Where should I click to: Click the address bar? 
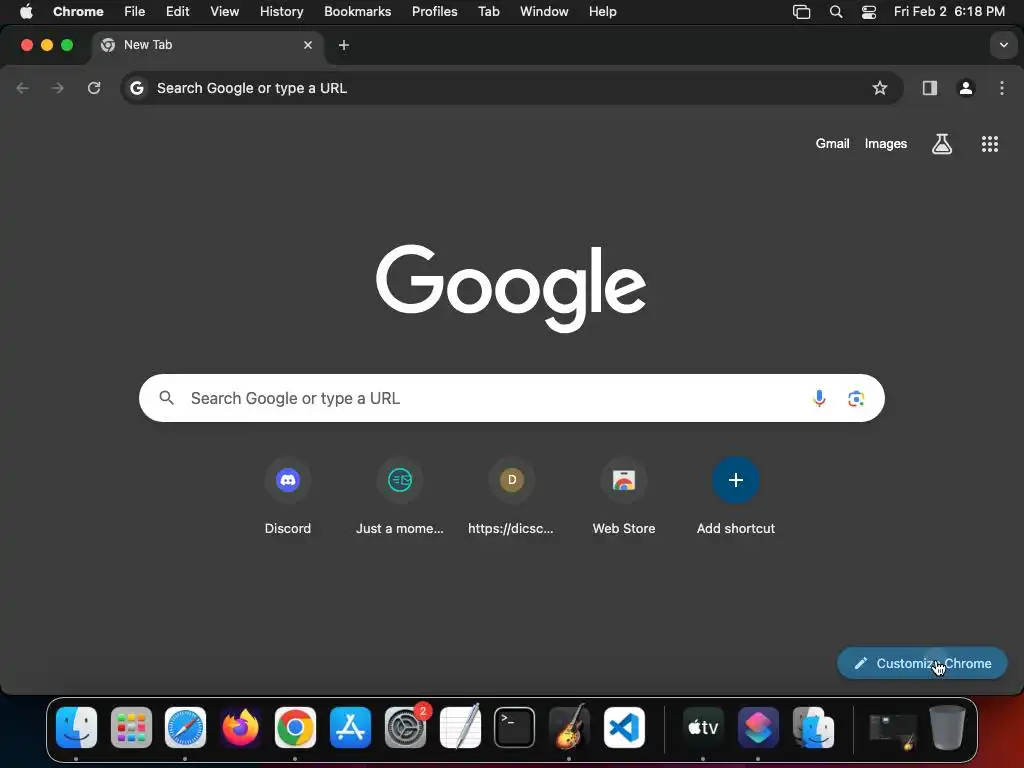[x=511, y=88]
